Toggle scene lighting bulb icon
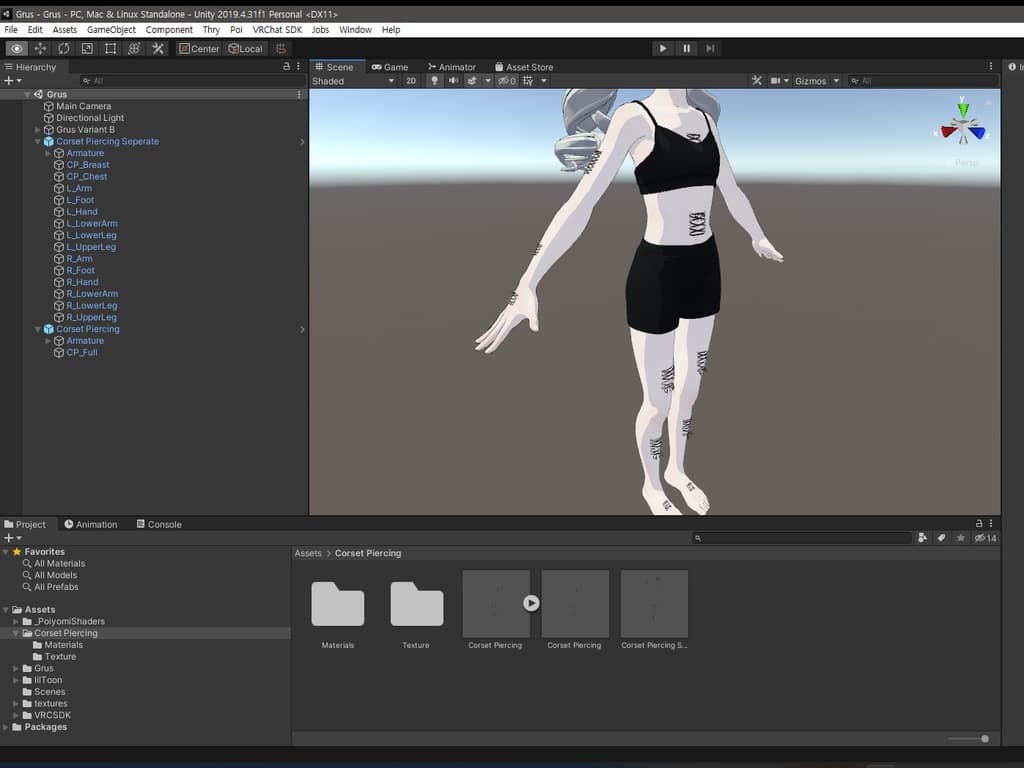 coord(435,81)
